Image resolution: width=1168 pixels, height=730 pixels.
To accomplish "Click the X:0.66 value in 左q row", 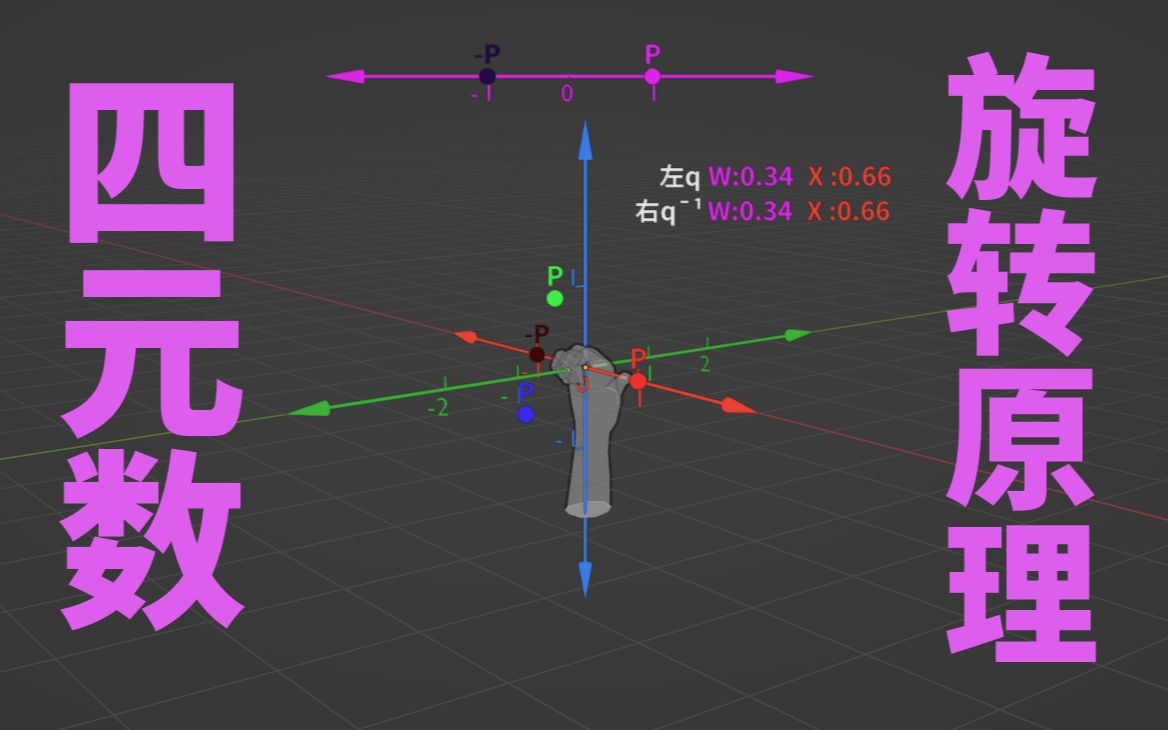I will (850, 177).
